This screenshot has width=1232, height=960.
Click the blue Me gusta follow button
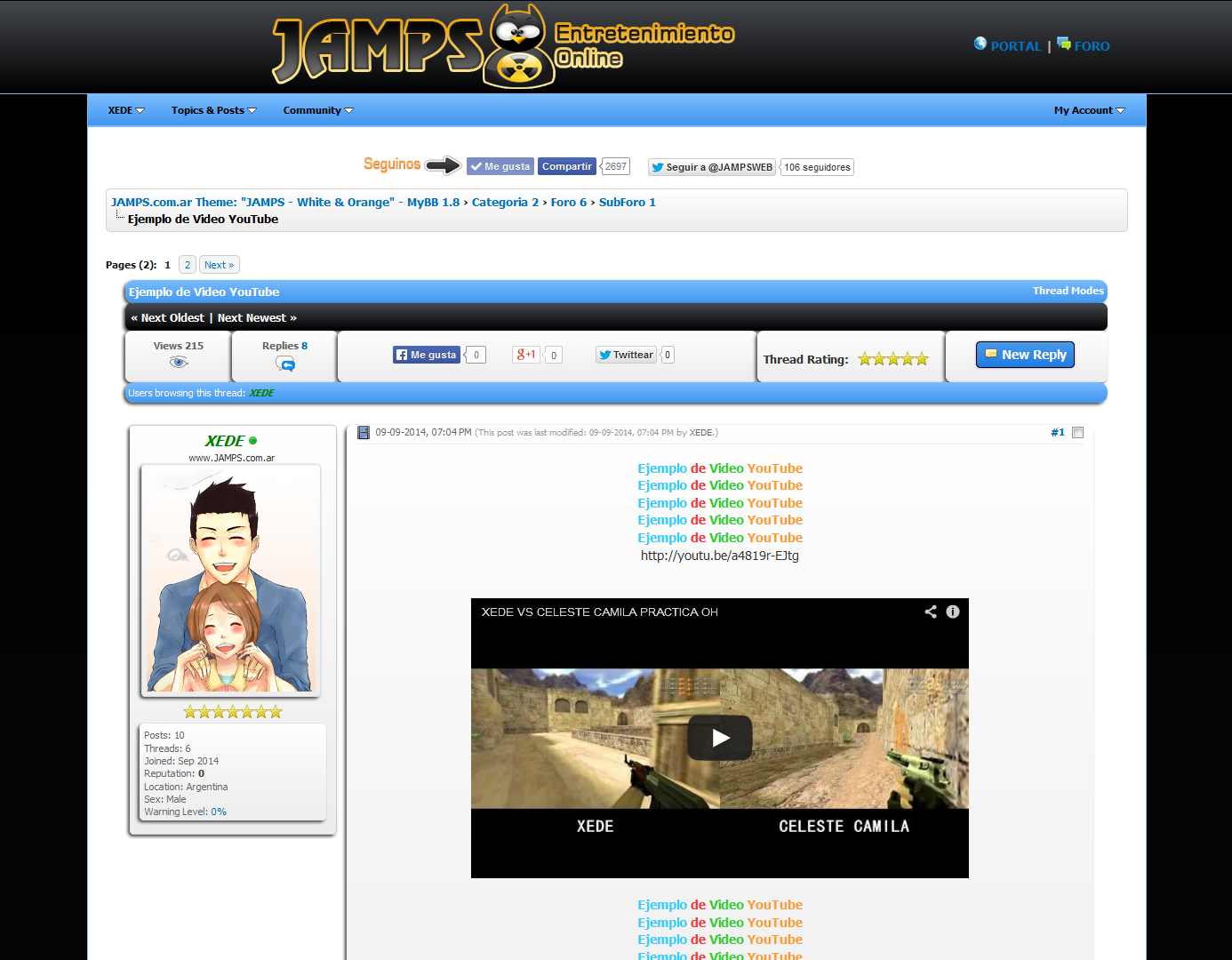coord(500,166)
